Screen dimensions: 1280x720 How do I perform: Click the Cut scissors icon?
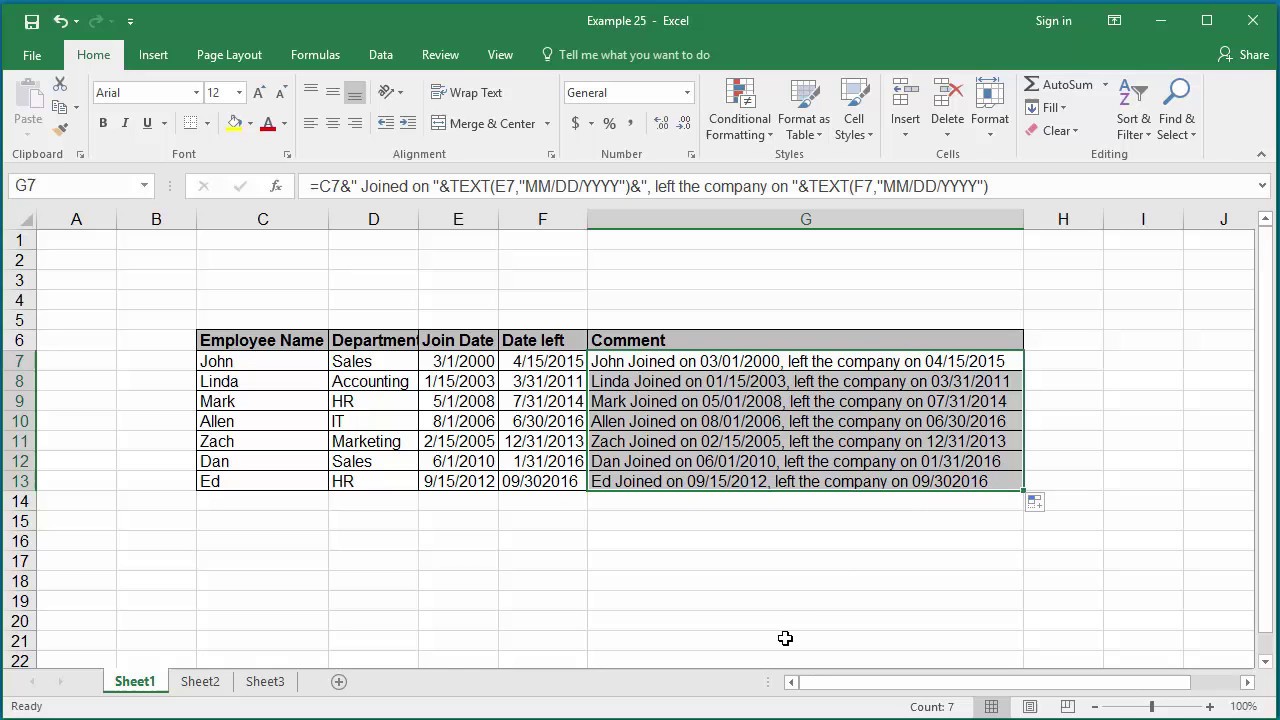coord(60,85)
